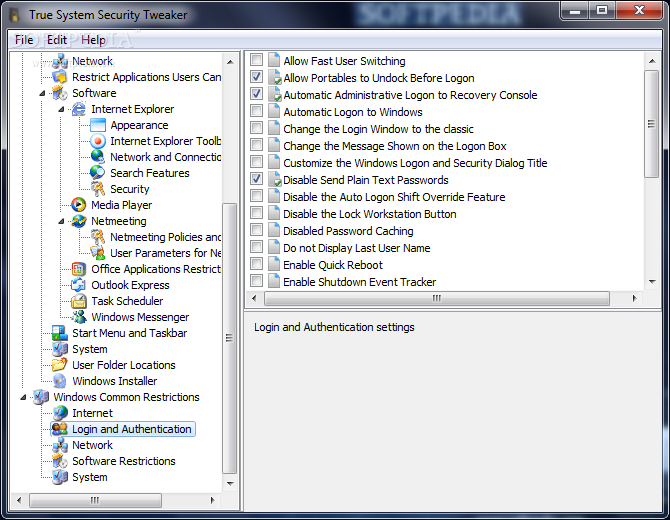Click the Appearance window icon

tap(98, 125)
